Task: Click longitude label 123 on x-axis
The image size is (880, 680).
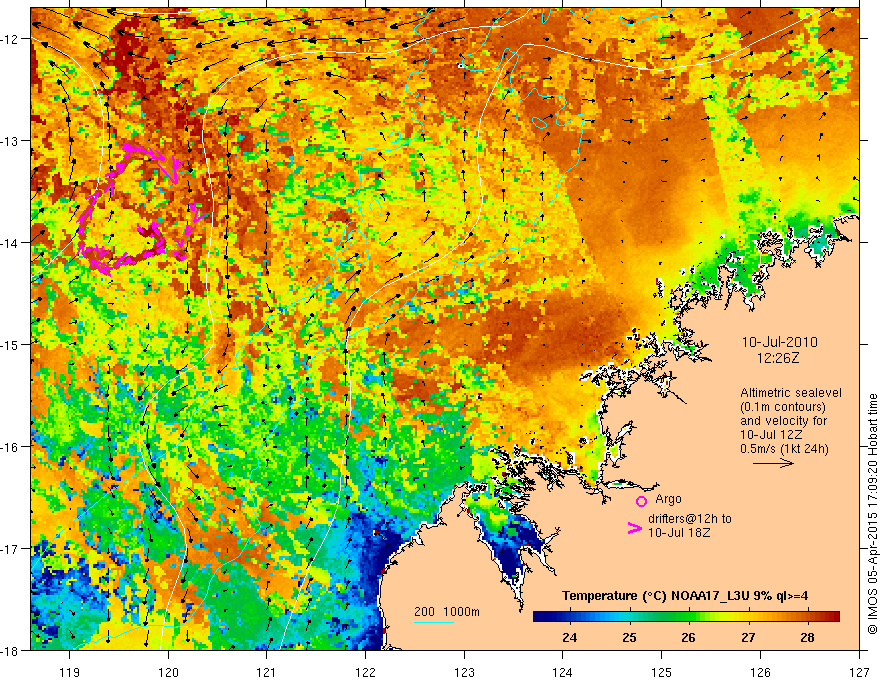Action: [x=464, y=672]
